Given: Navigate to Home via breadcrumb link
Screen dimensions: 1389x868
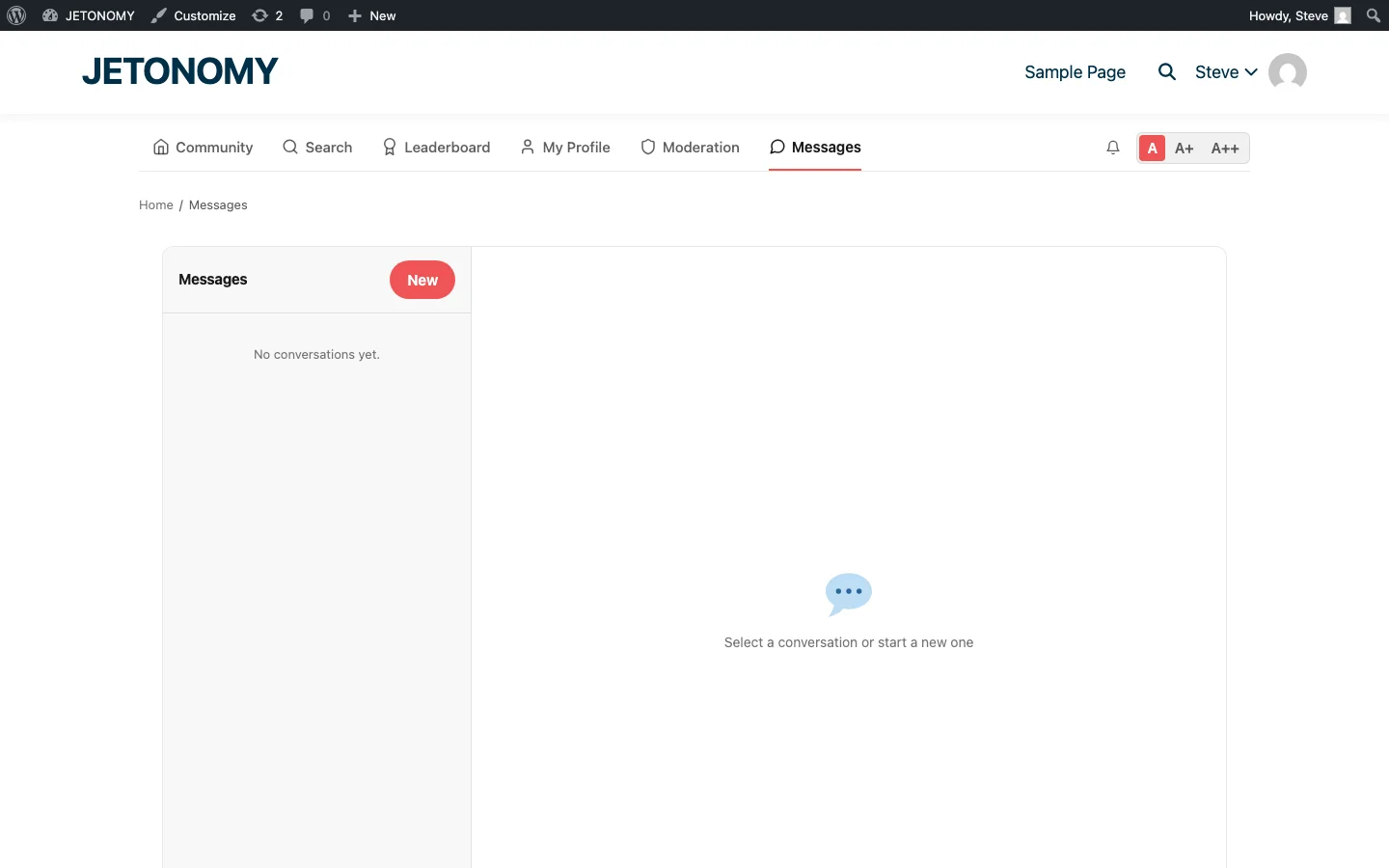Looking at the screenshot, I should 155,204.
